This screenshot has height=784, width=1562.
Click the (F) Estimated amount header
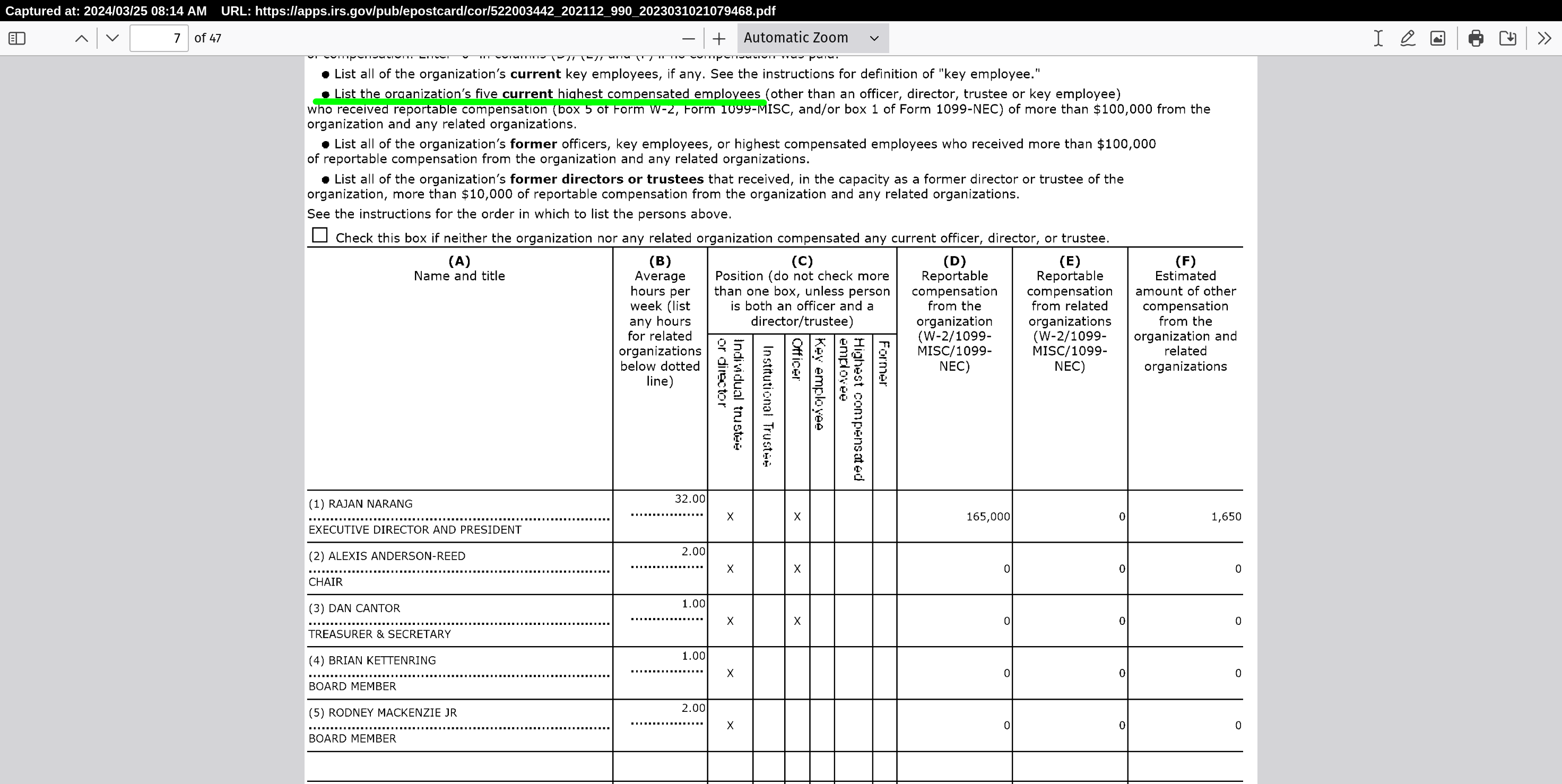pos(1185,313)
